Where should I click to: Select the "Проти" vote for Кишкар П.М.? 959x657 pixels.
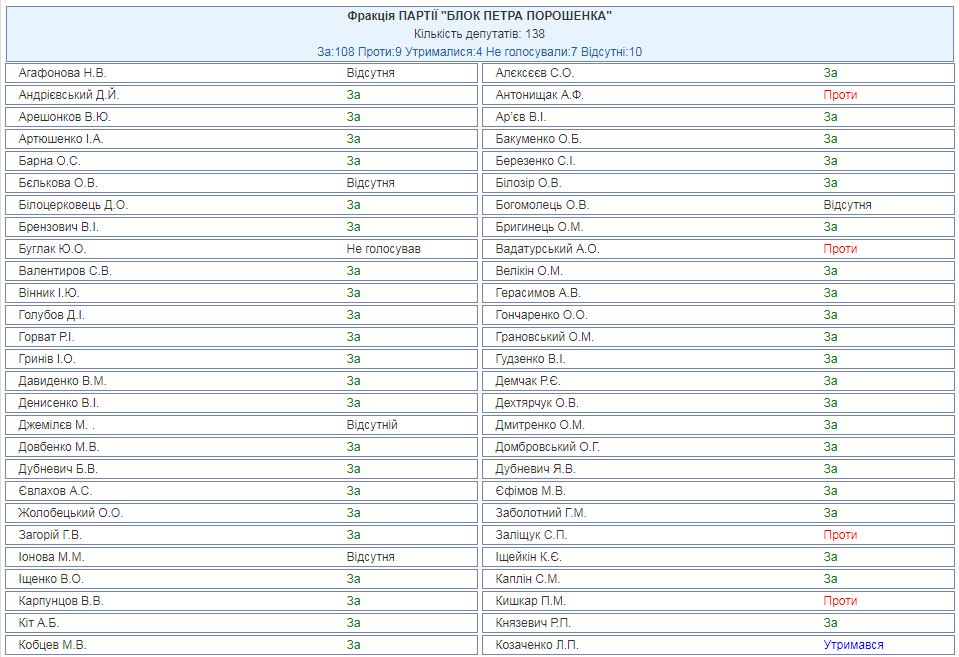[840, 601]
